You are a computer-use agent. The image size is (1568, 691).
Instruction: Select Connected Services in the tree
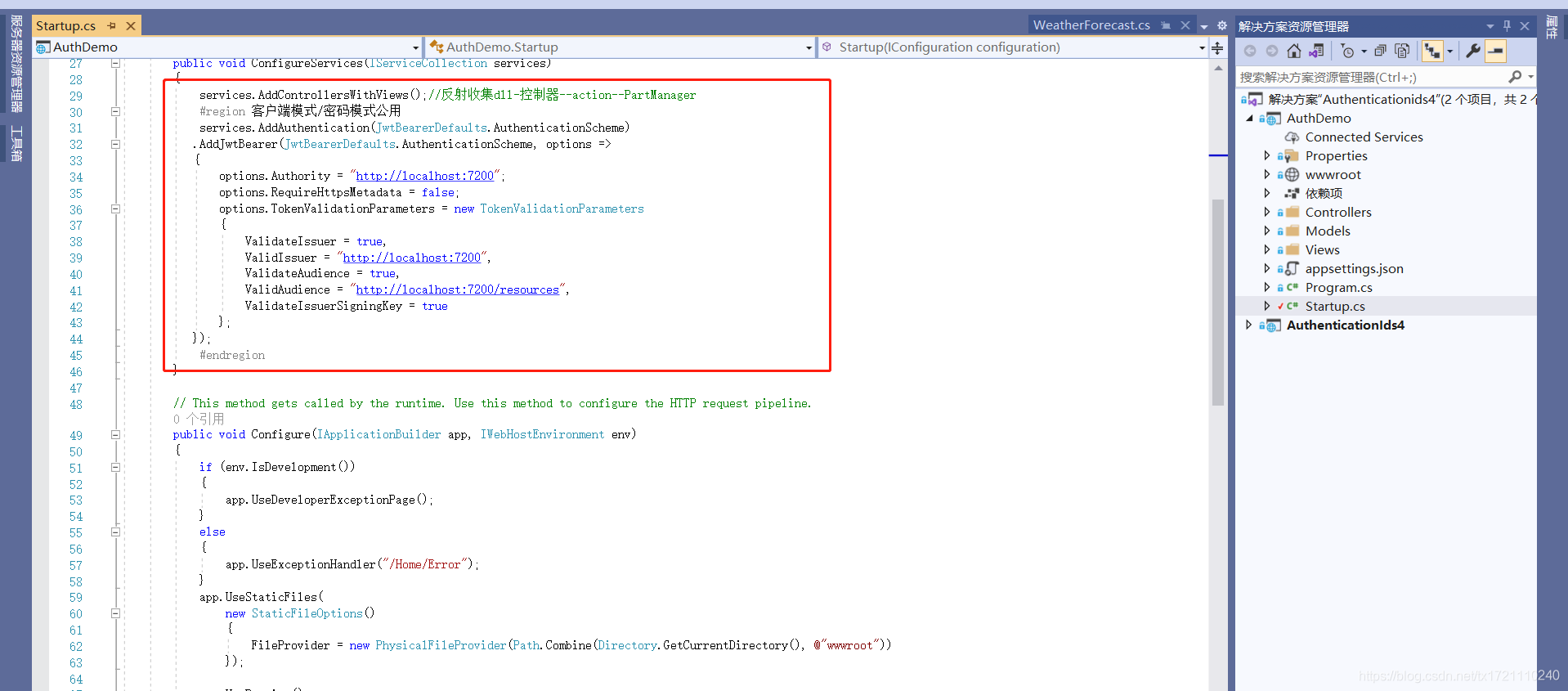coord(1364,137)
